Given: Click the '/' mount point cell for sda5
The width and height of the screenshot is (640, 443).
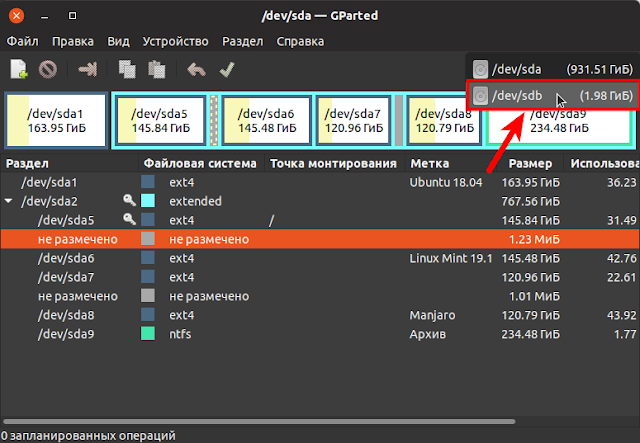Looking at the screenshot, I should point(271,220).
